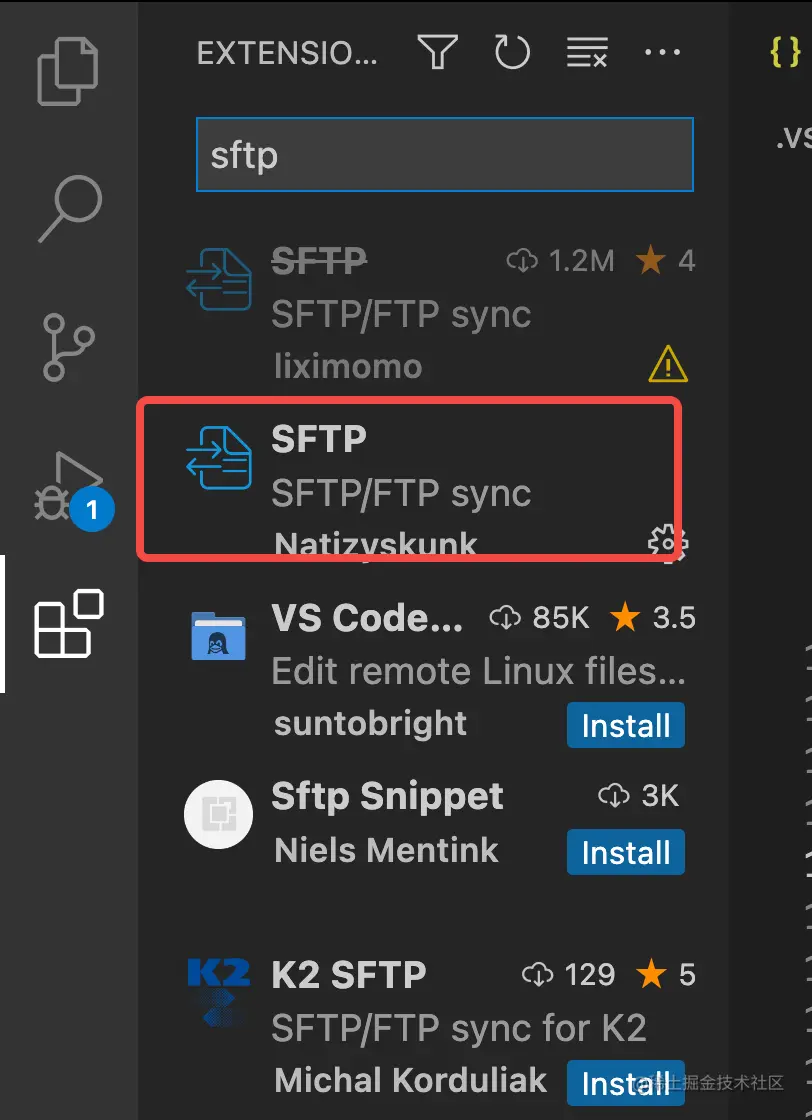Open the Run and Debug view
This screenshot has width=812, height=1120.
coord(68,487)
